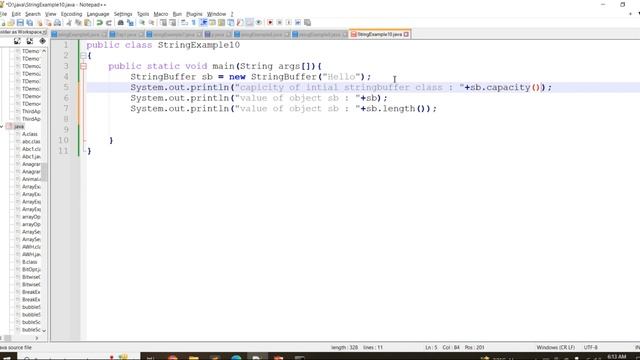Select B.class in the workspace tree
Image resolution: width=640 pixels, height=360 pixels.
coord(29,262)
